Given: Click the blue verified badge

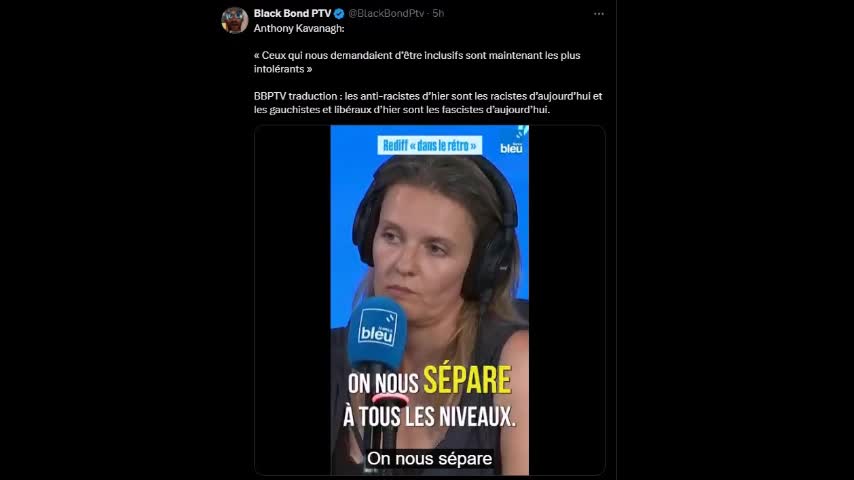Looking at the screenshot, I should point(339,14).
